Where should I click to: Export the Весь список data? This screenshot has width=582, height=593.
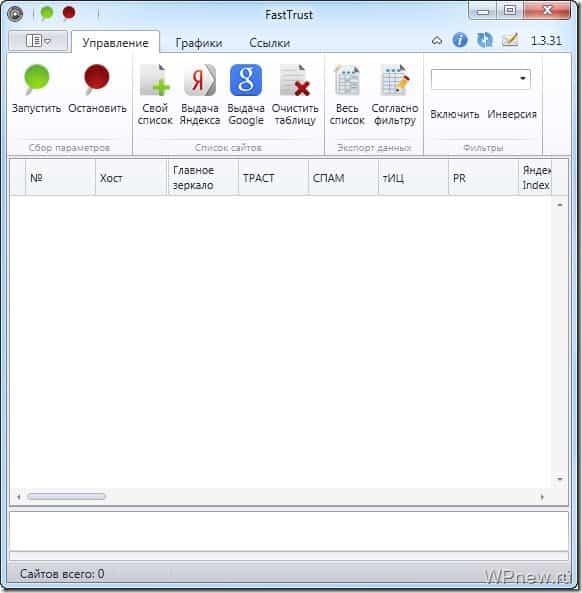click(x=347, y=95)
